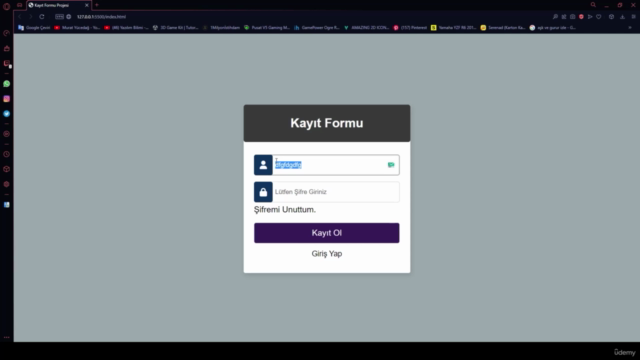Viewport: 640px width, 360px height.
Task: Open the Yamaha YZF R6 bookmark
Action: coord(453,28)
